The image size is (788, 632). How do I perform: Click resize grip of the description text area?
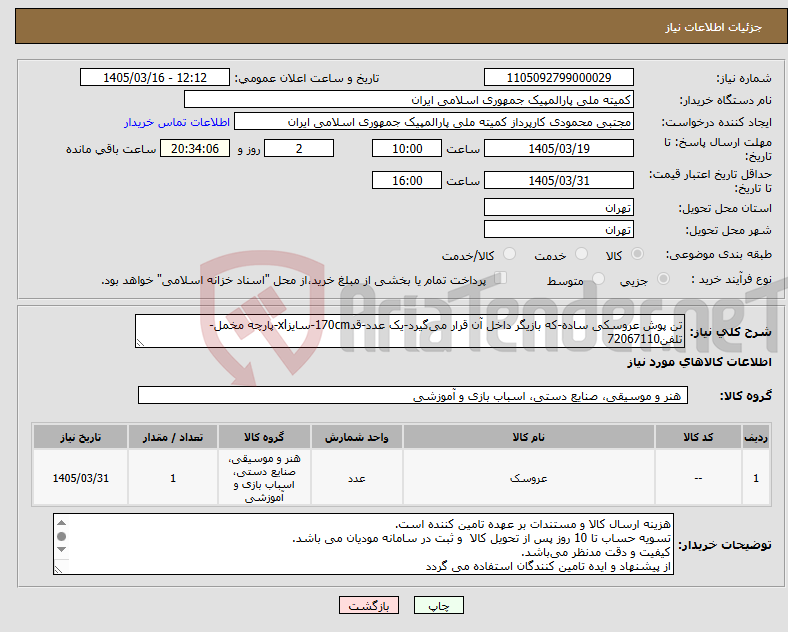point(140,343)
